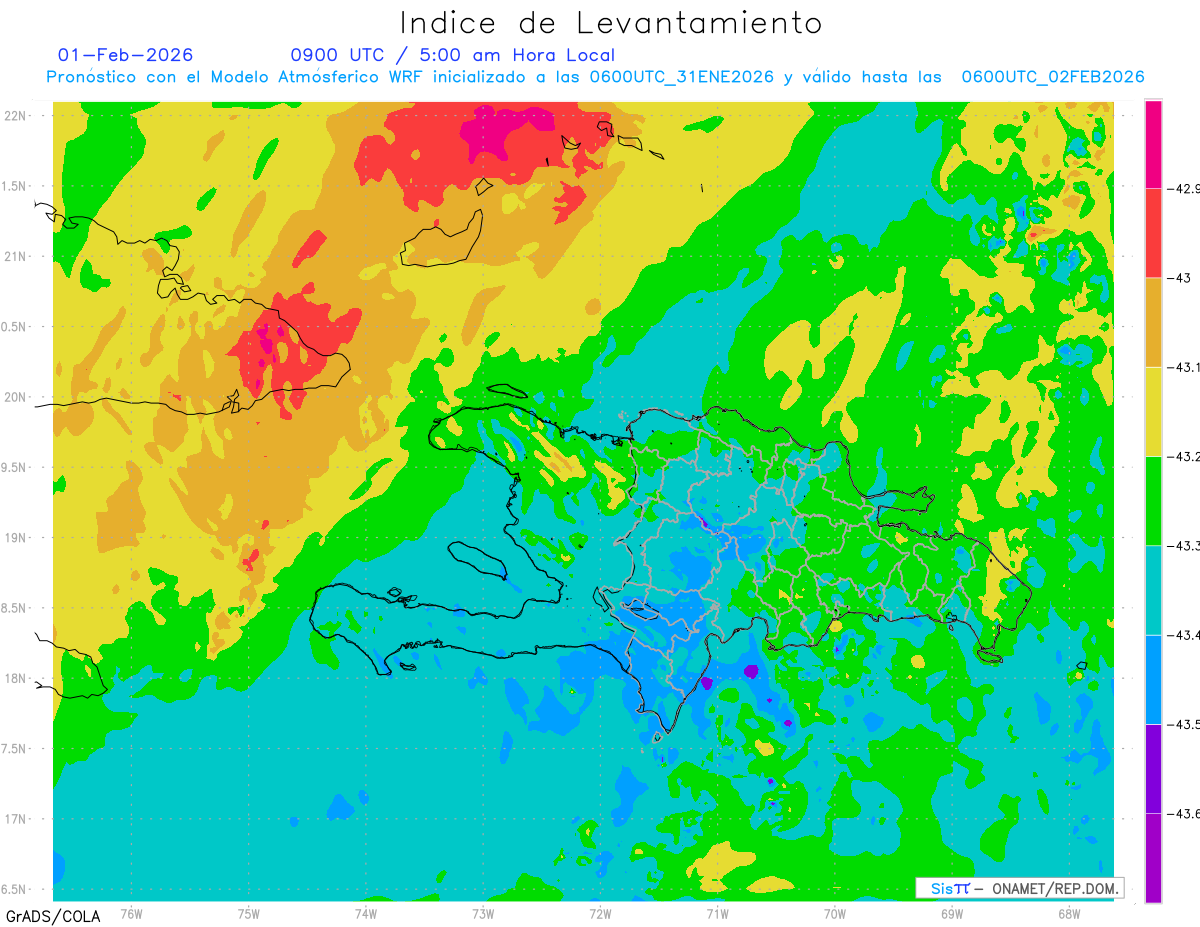Click the violet colorbar segment above -43.6
Screen dimensions: 1200x927
point(1153,767)
